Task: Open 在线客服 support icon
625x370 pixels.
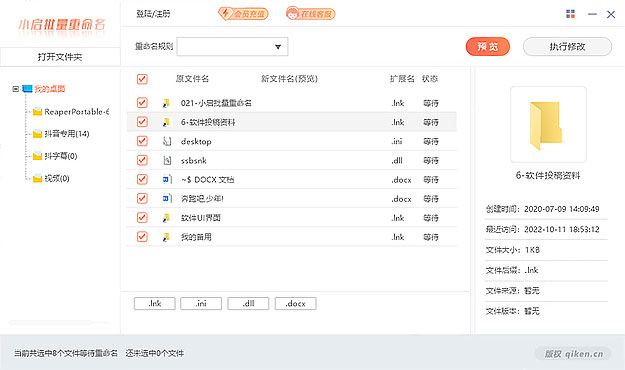Action: coord(311,14)
